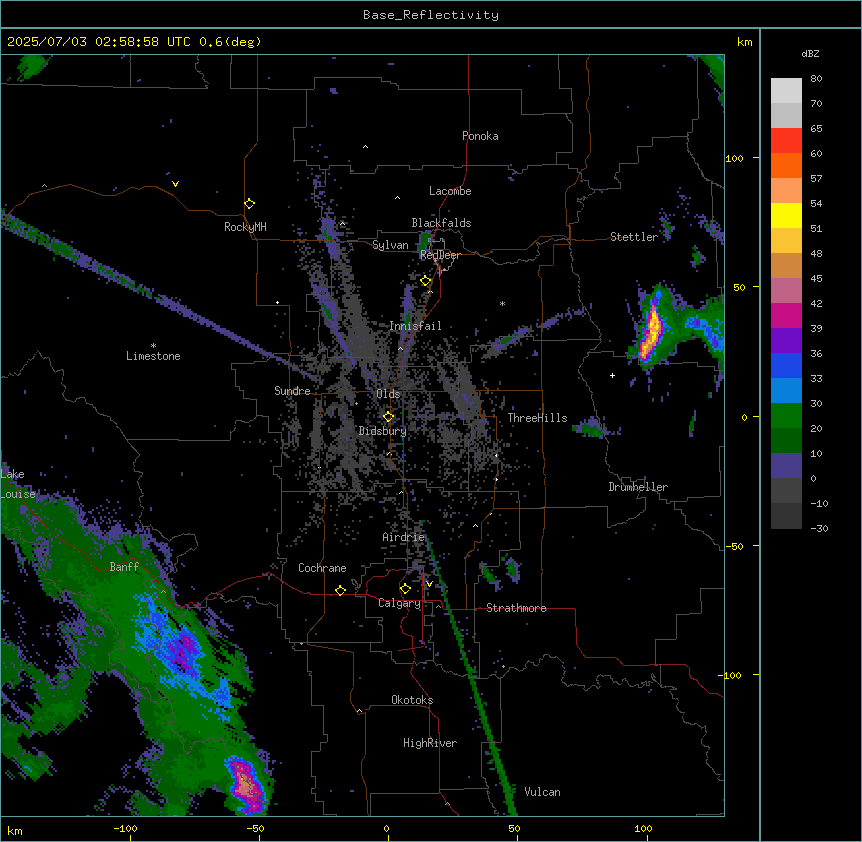The width and height of the screenshot is (862, 842).
Task: Click the magenta storm core at bottom-left
Action: tap(246, 783)
